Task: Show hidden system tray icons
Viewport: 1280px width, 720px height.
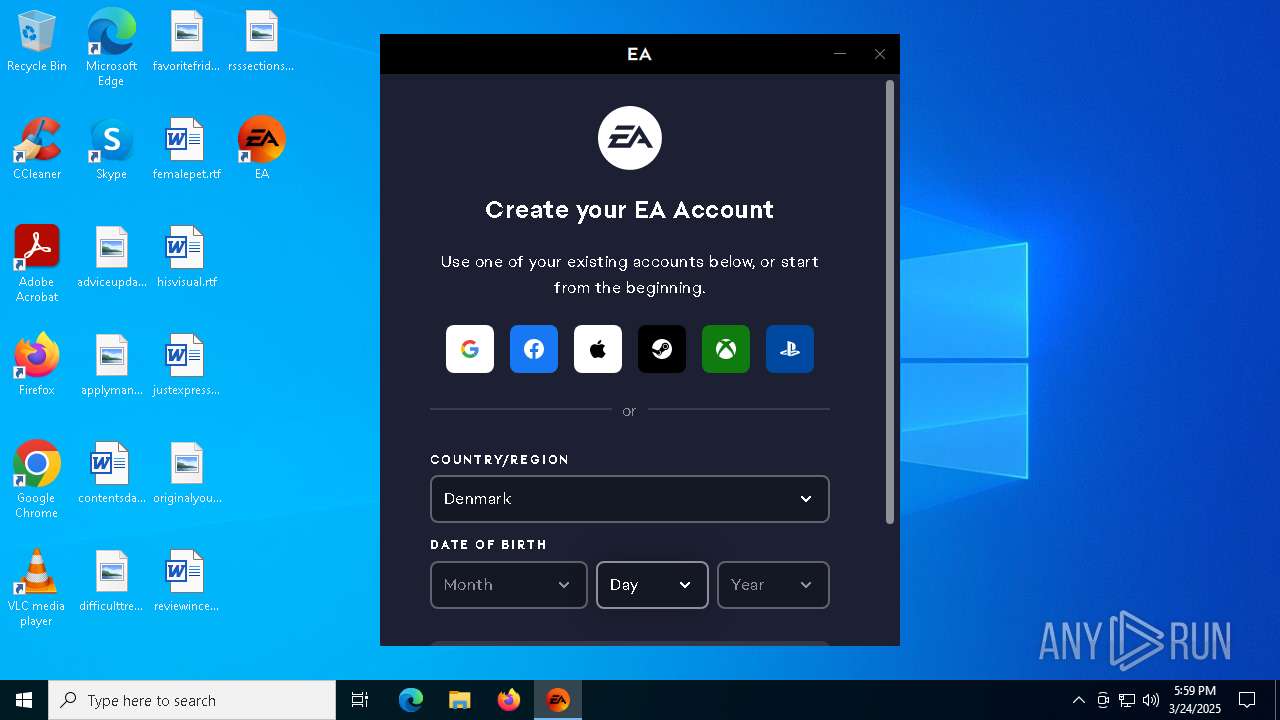Action: 1078,700
